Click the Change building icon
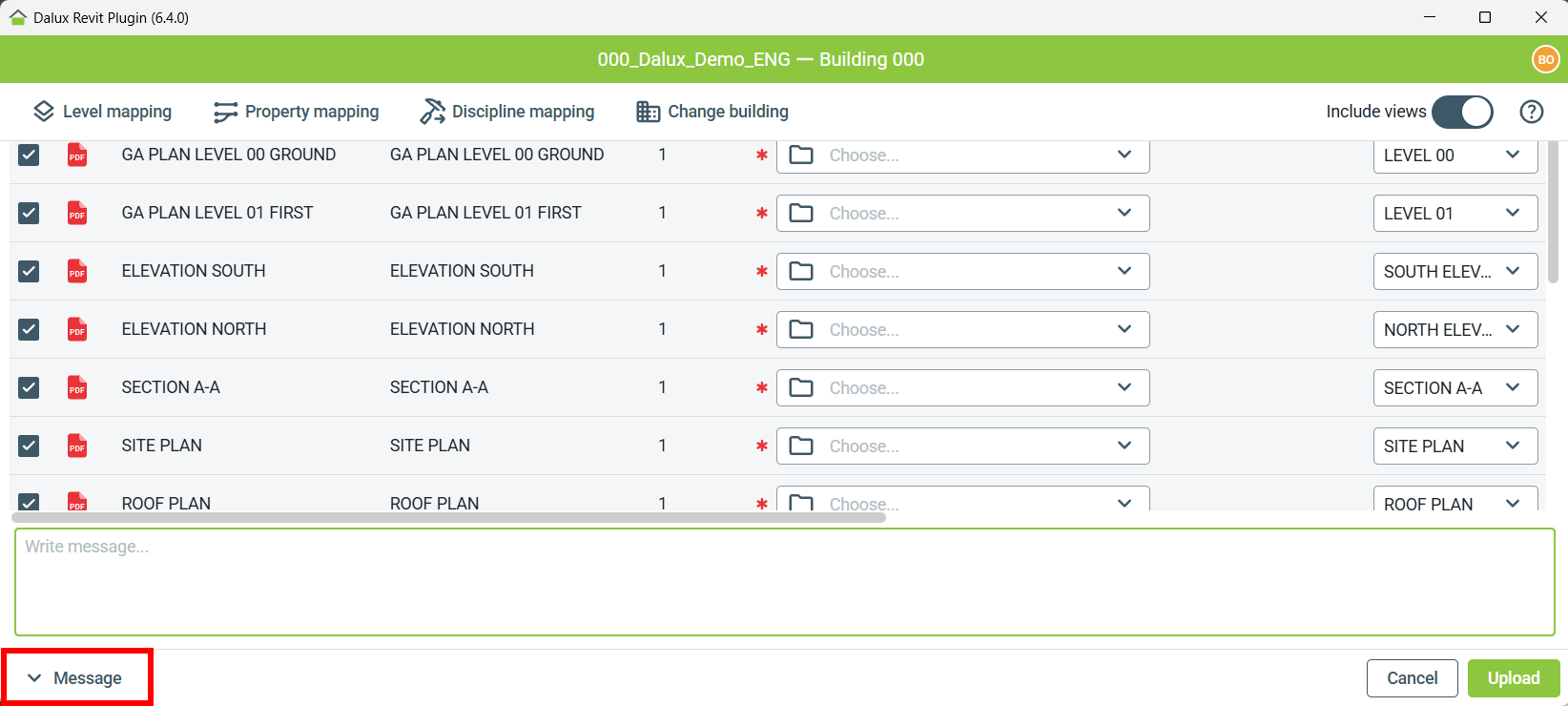The image size is (1568, 706). tap(649, 112)
